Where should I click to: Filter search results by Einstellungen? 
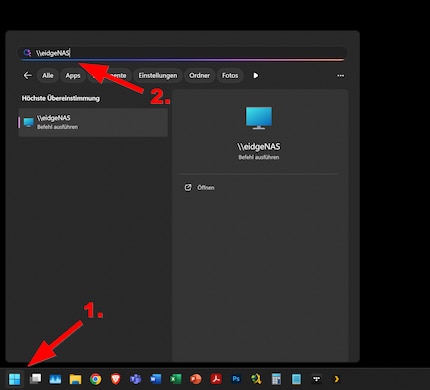pos(158,76)
